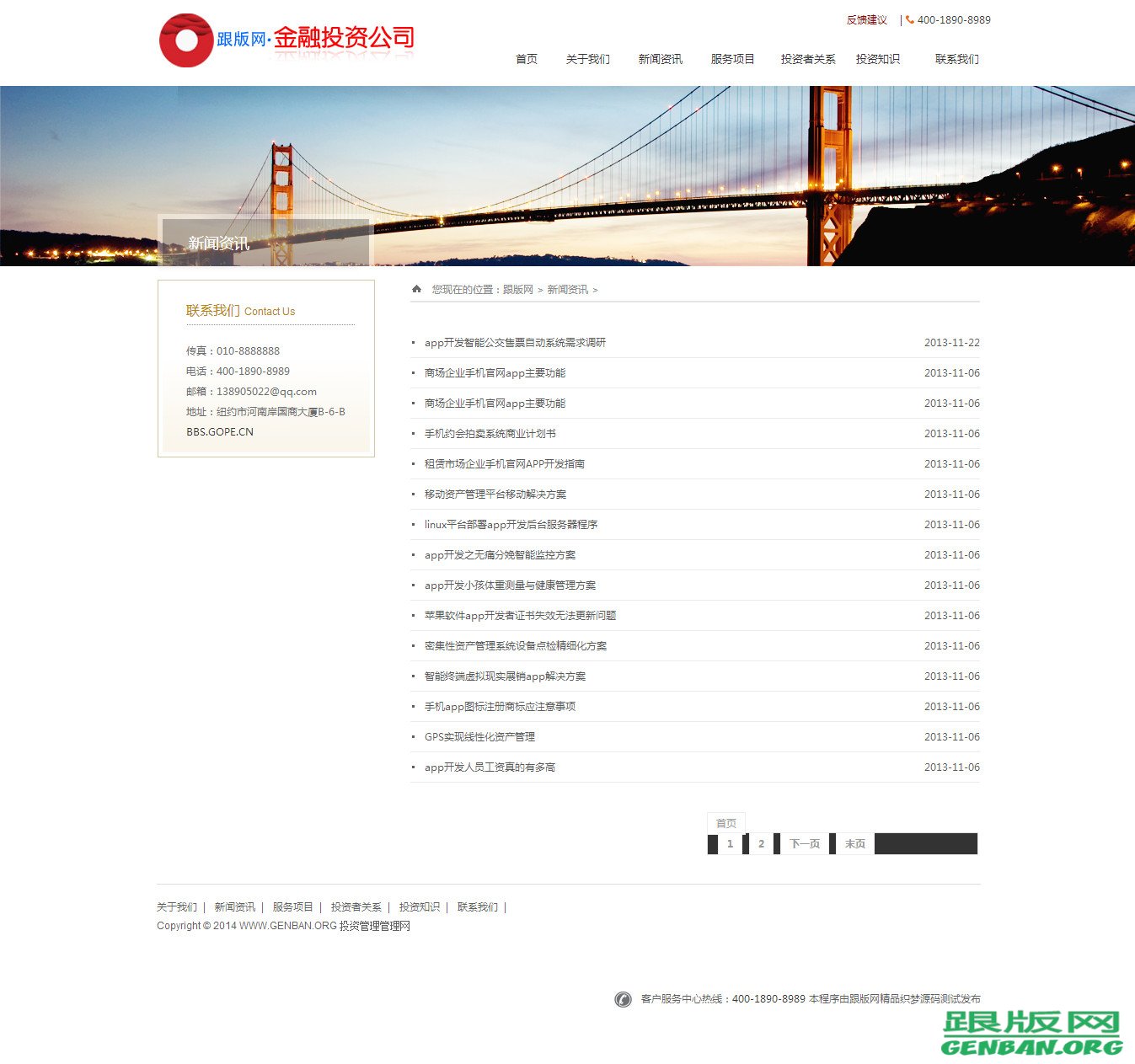Click the 下一页 pagination button
The image size is (1135, 1064).
click(804, 843)
